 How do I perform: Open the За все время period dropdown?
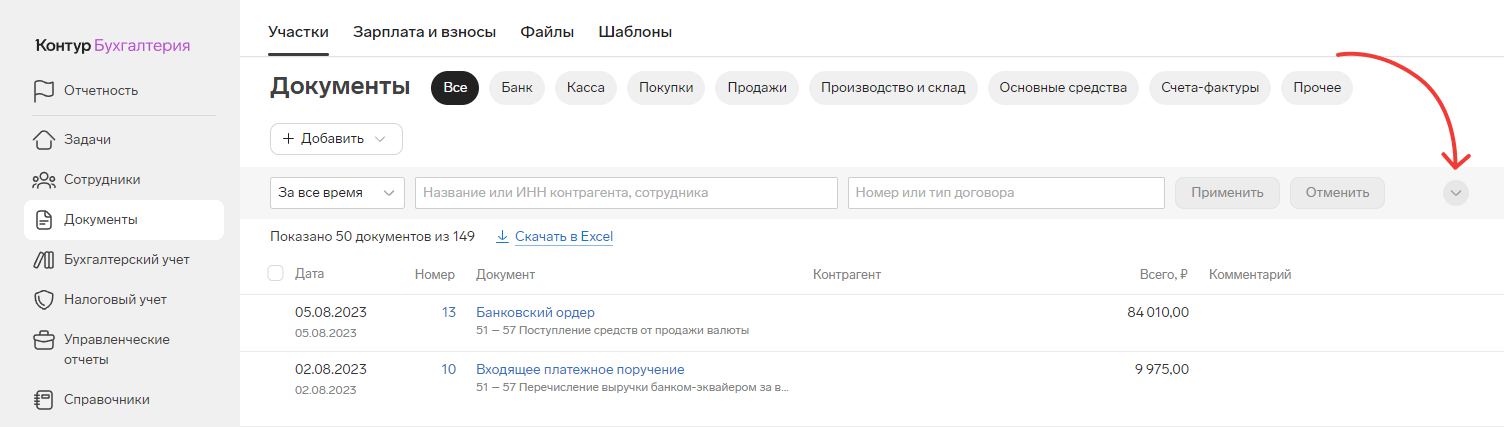click(x=337, y=193)
